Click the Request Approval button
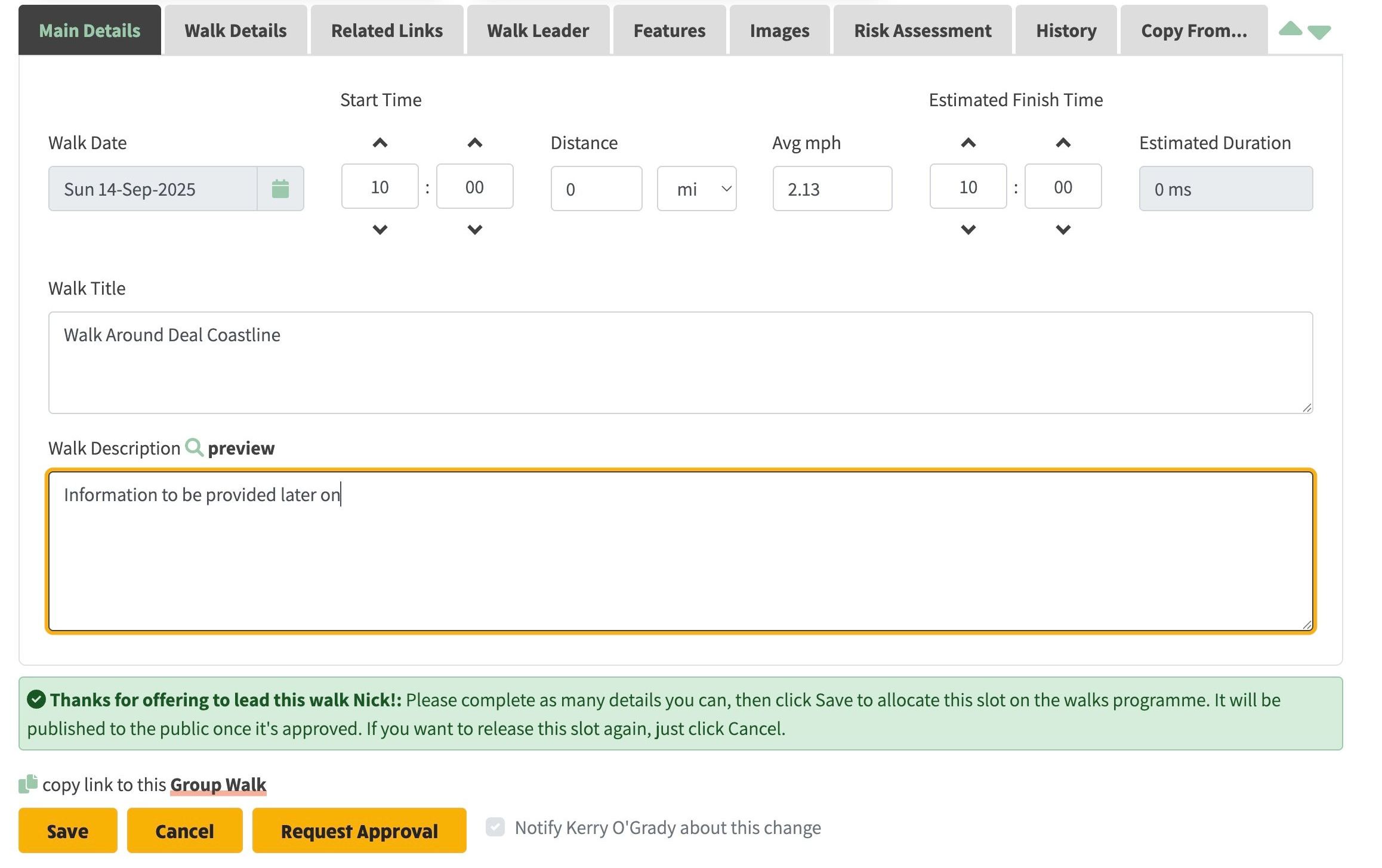Screen dimensions: 1382x868 coord(359,830)
